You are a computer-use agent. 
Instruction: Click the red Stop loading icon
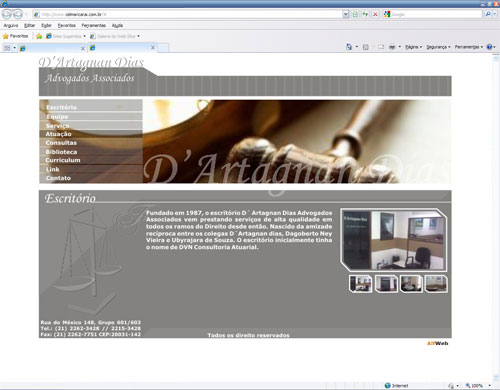(375, 14)
